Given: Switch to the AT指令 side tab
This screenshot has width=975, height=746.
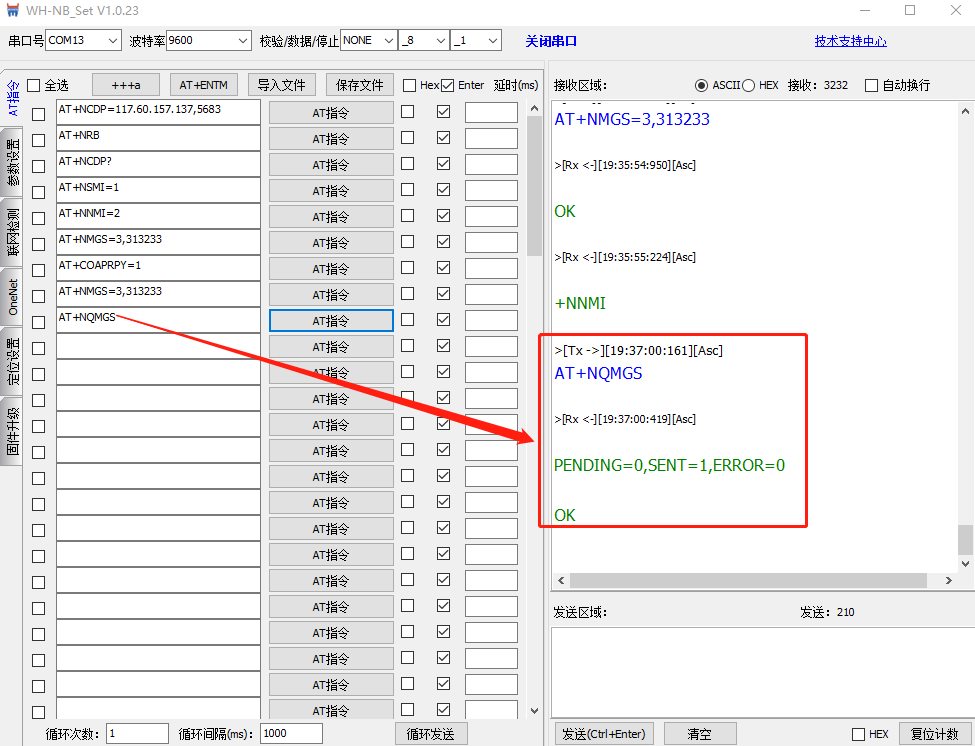Looking at the screenshot, I should [13, 98].
